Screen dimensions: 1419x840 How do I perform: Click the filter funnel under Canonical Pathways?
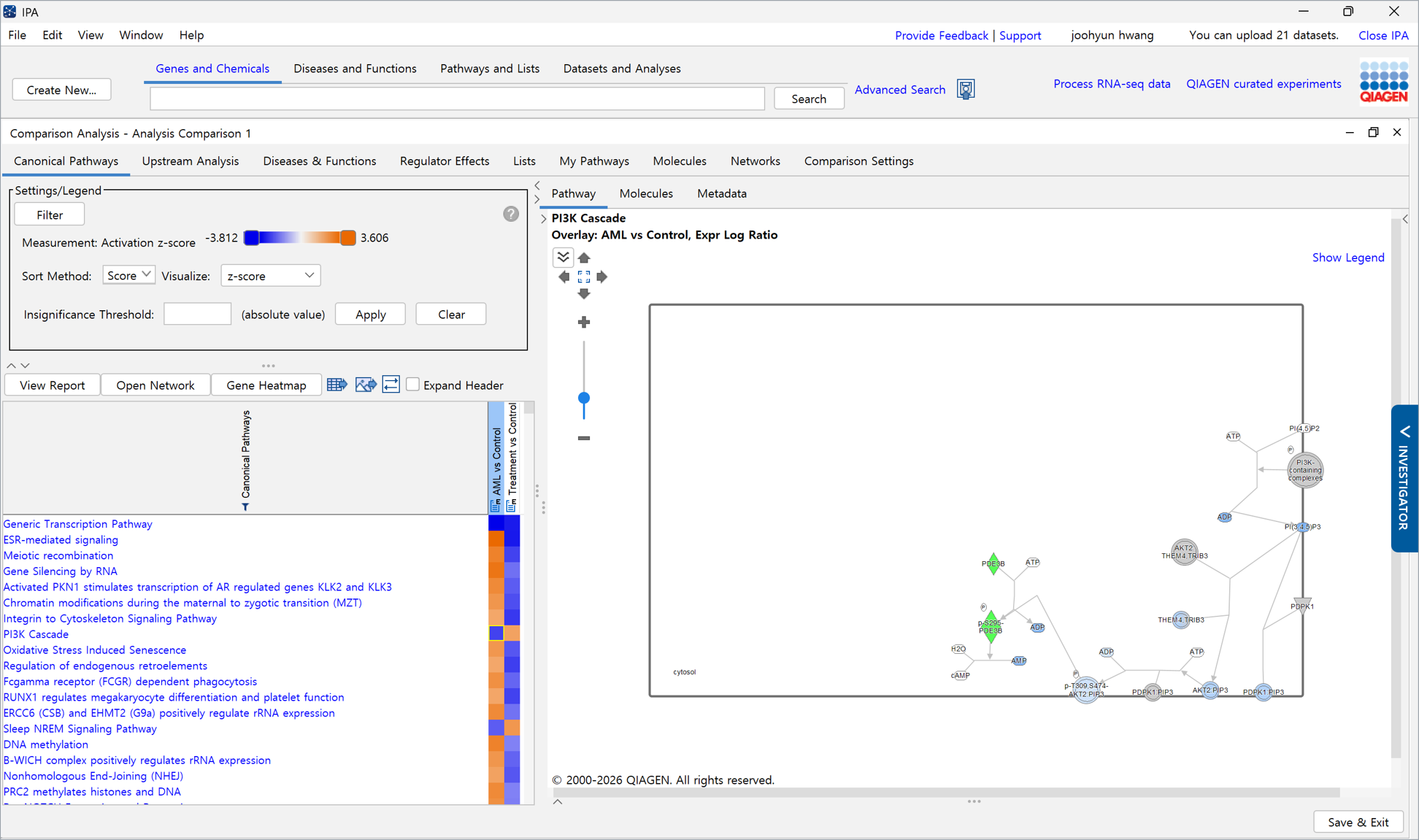tap(245, 507)
